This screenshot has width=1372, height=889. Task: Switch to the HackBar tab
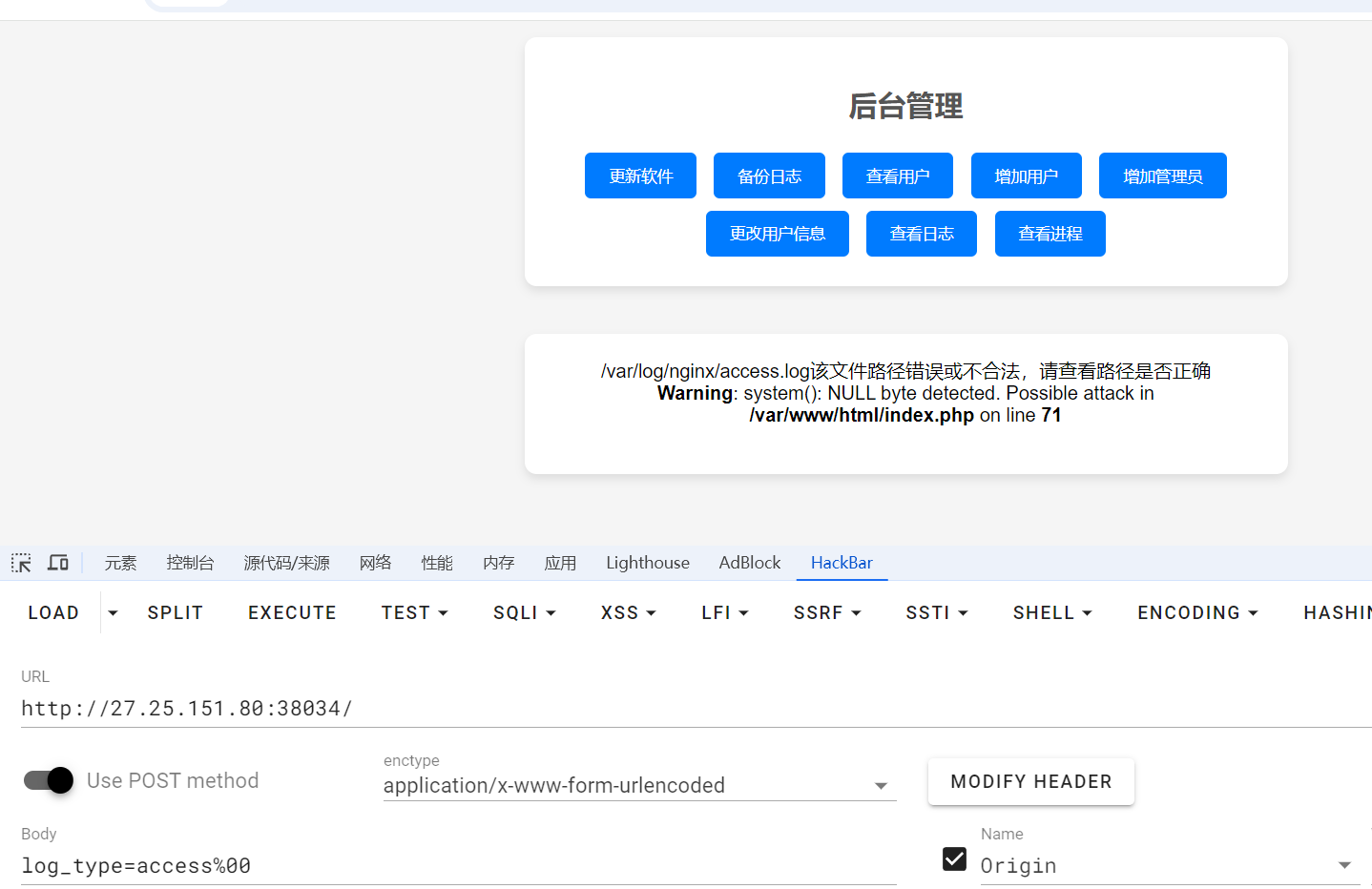[842, 563]
